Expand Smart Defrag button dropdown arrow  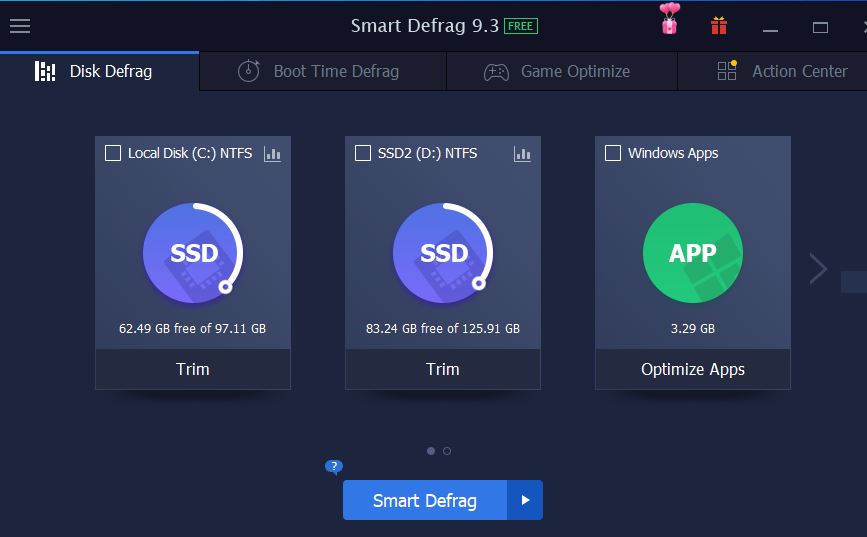525,500
